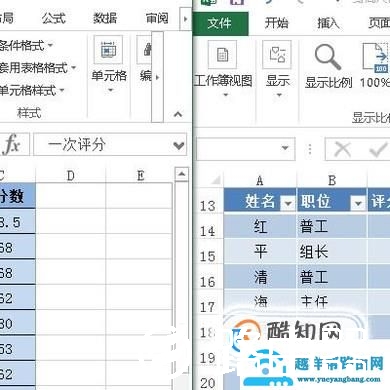
Task: Switch to the 开始 tab in right window
Action: 276,23
